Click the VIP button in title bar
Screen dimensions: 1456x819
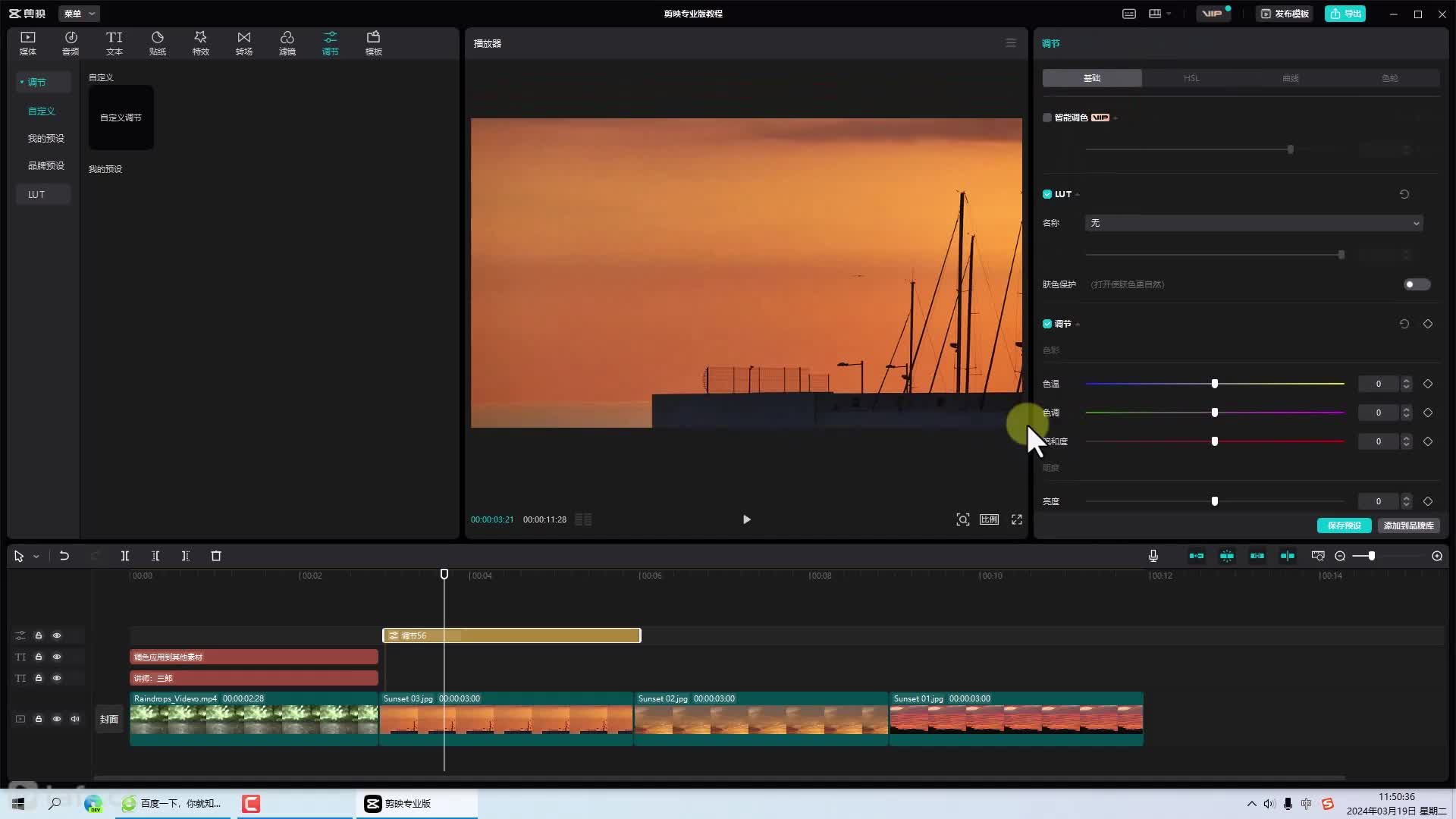point(1213,14)
